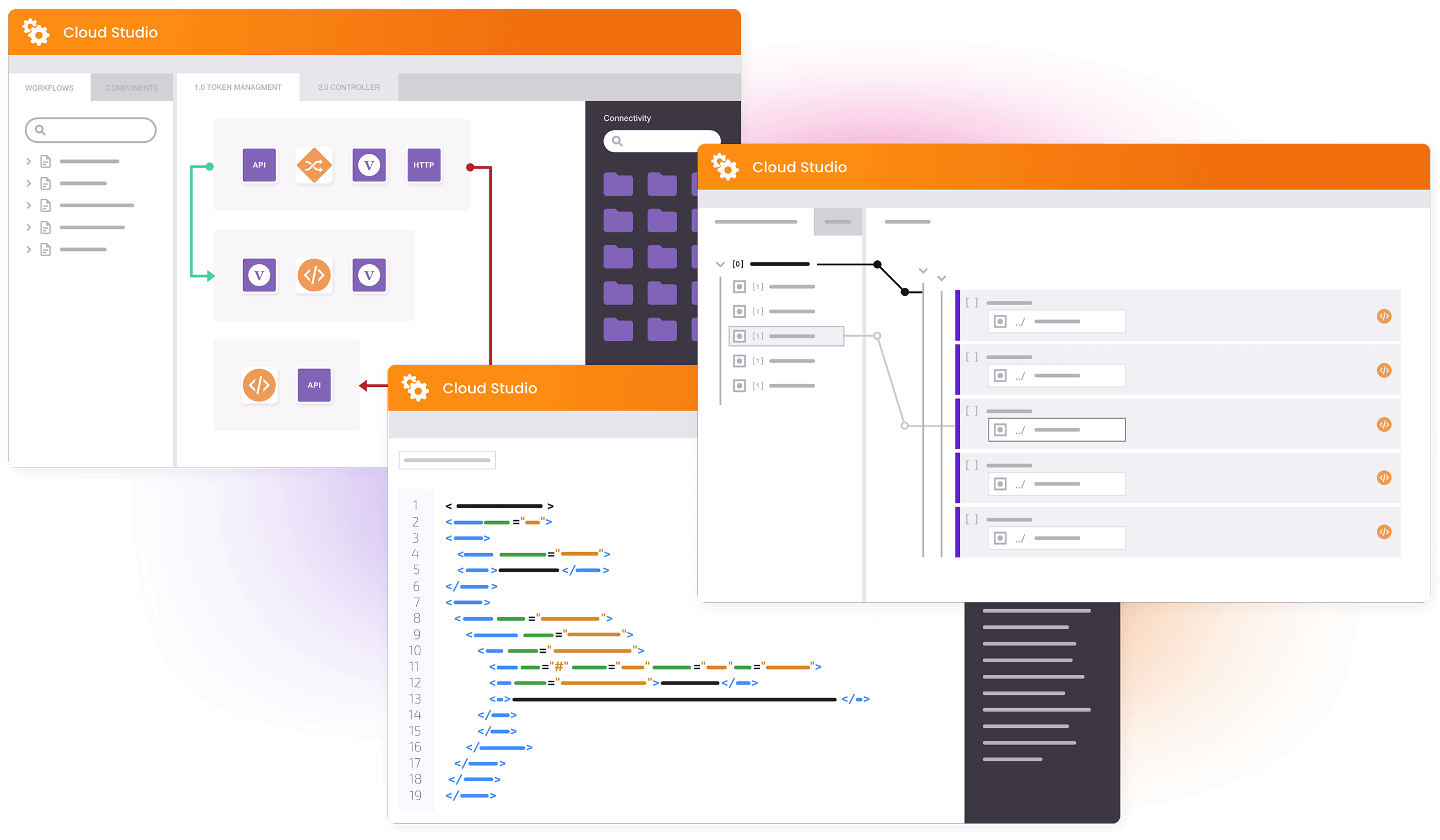Select the Vendure V icon in workflow
Screen dimensions: 1440x840
(x=367, y=163)
